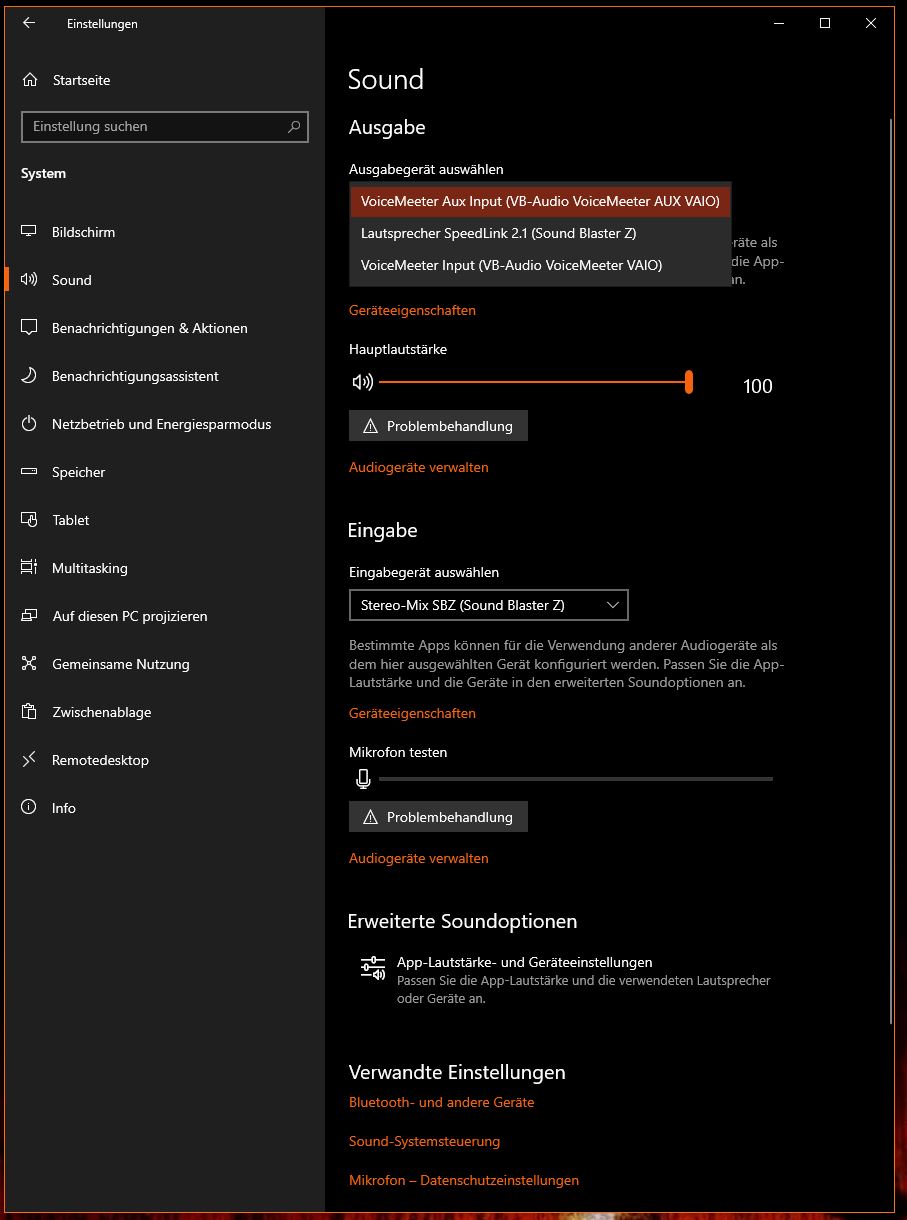The width and height of the screenshot is (907, 1220).
Task: Open Speicher using the drive icon
Action: coord(29,471)
